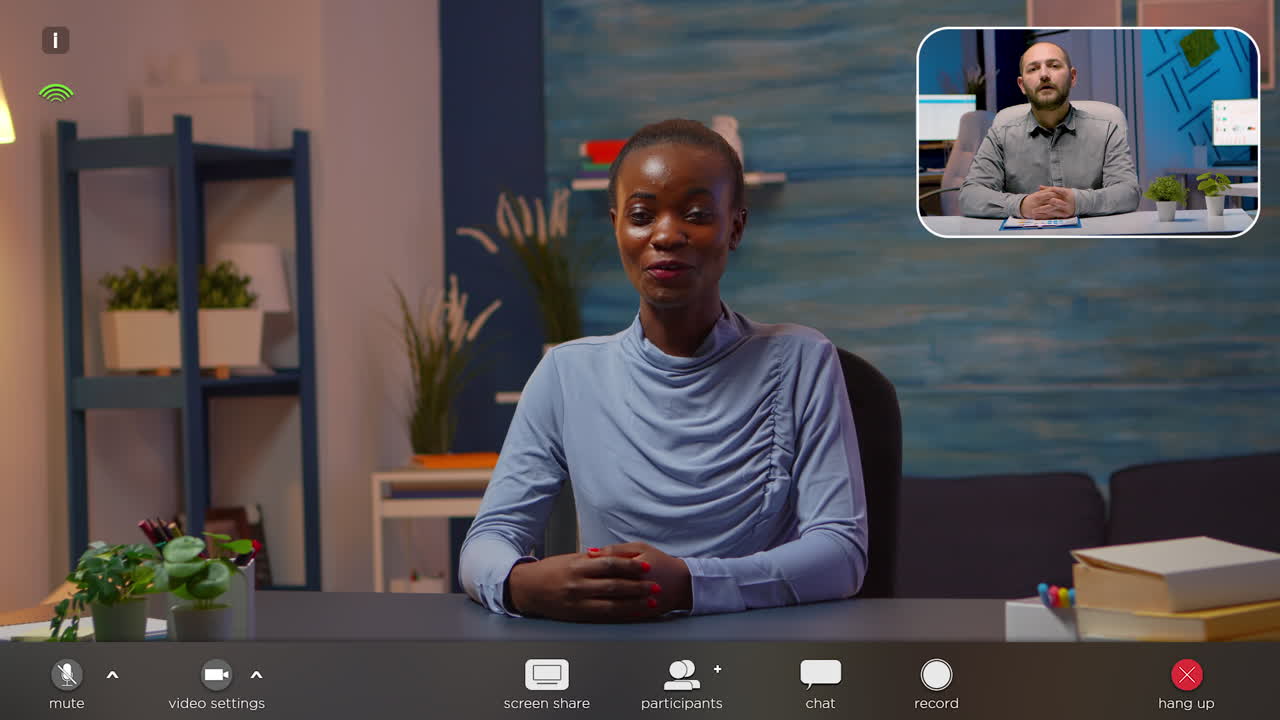
Task: Expand the arrow beside video settings
Action: (x=256, y=675)
